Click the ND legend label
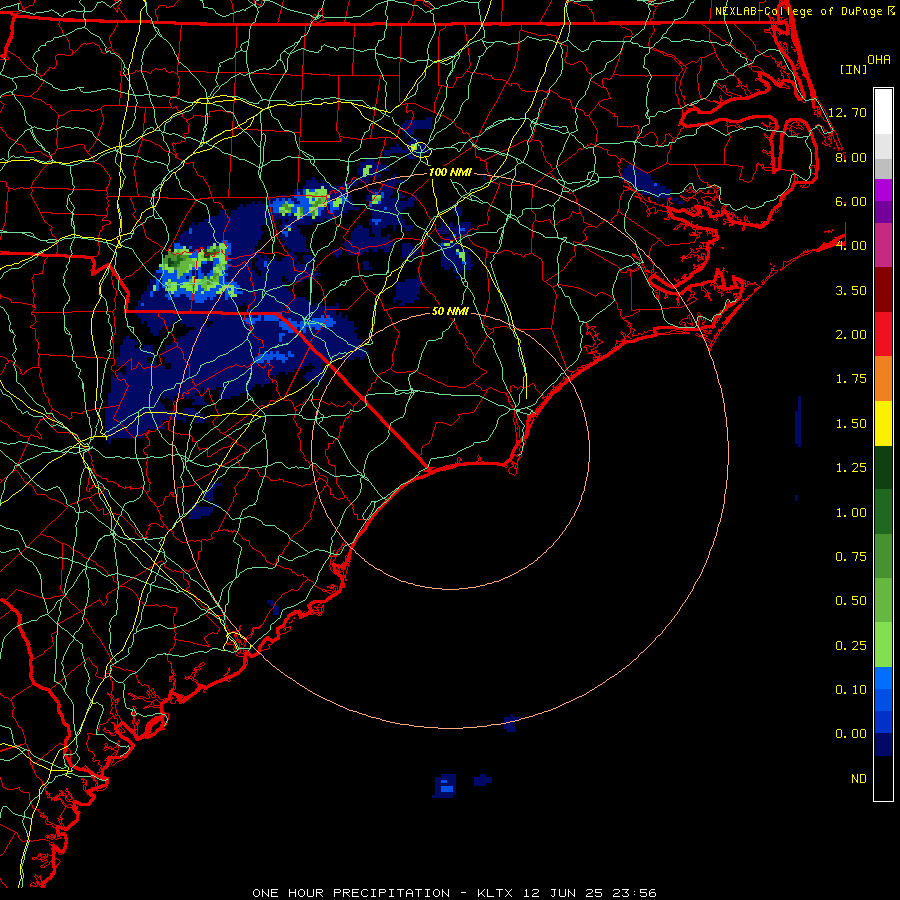Image resolution: width=900 pixels, height=900 pixels. tap(859, 779)
